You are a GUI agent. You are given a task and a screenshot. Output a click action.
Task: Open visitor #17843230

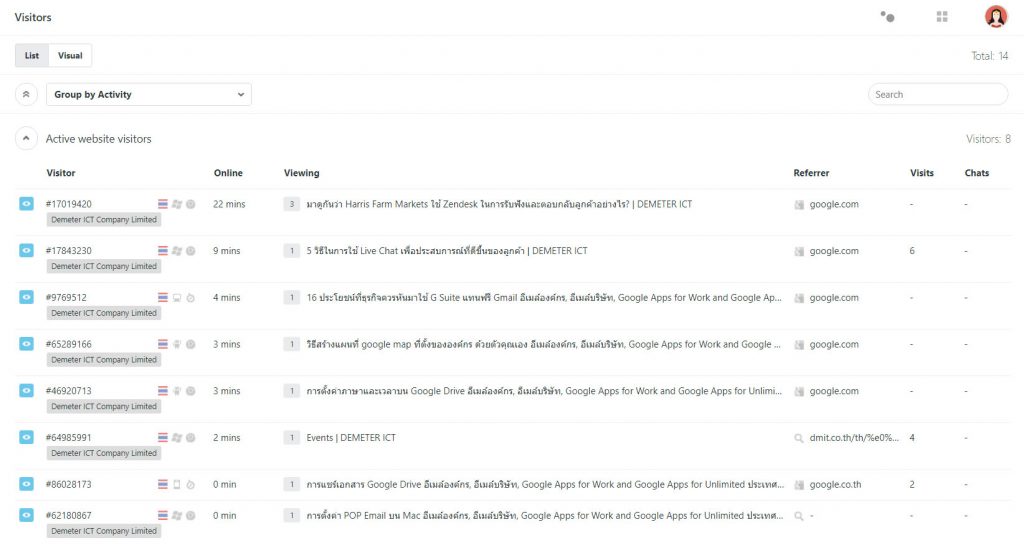pos(69,251)
